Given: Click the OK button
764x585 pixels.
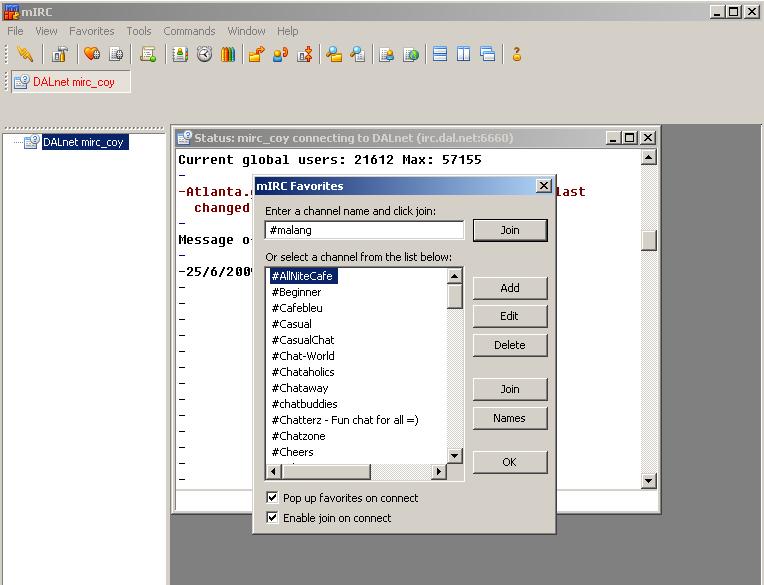Looking at the screenshot, I should click(x=510, y=462).
